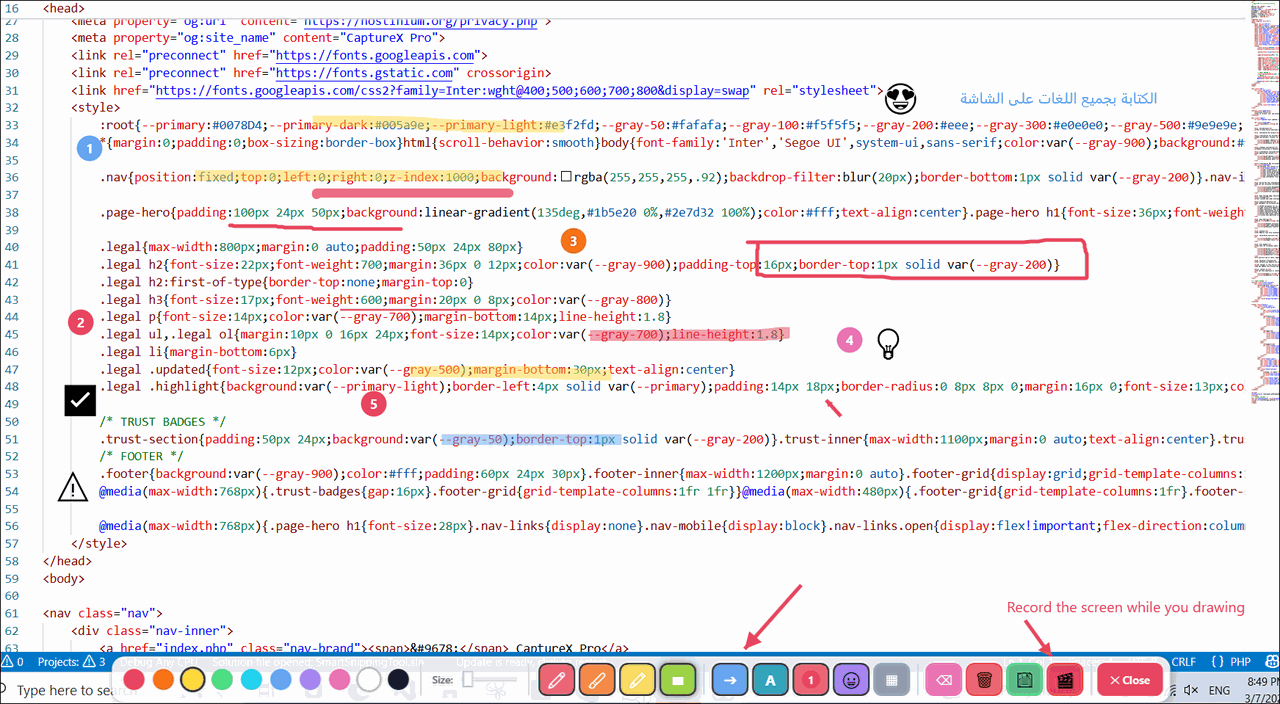Image resolution: width=1280 pixels, height=704 pixels.
Task: Select the red pen drawing tool
Action: (557, 680)
